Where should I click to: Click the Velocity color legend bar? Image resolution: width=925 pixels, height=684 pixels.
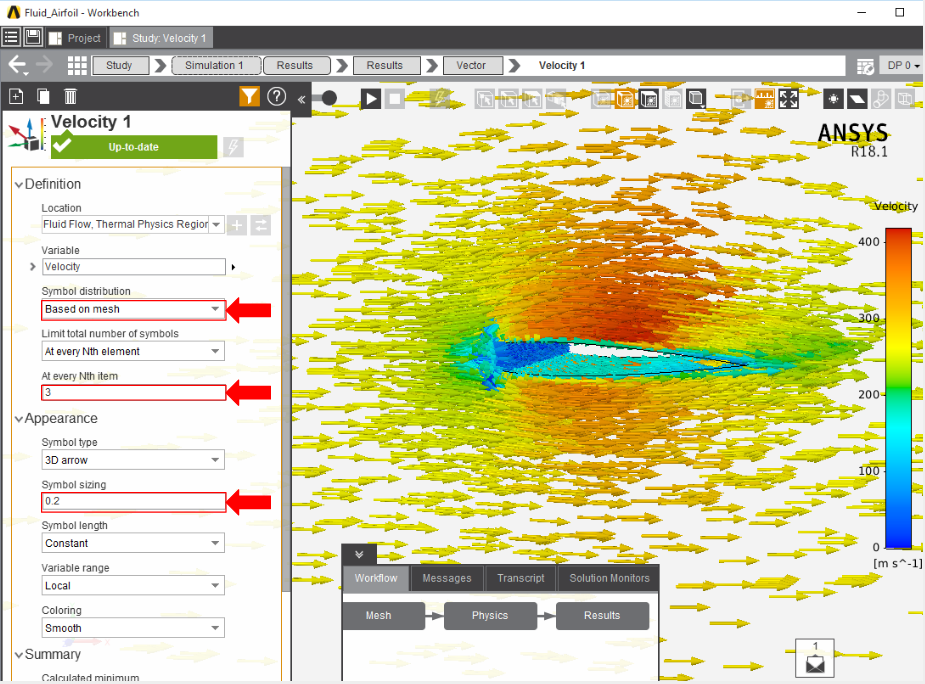898,389
